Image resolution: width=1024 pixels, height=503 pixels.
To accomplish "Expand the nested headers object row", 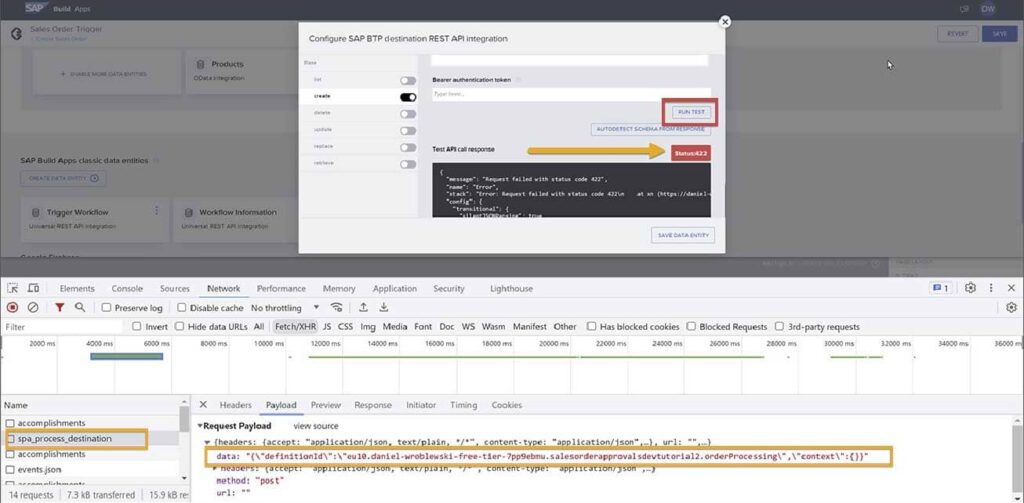I will tap(216, 468).
